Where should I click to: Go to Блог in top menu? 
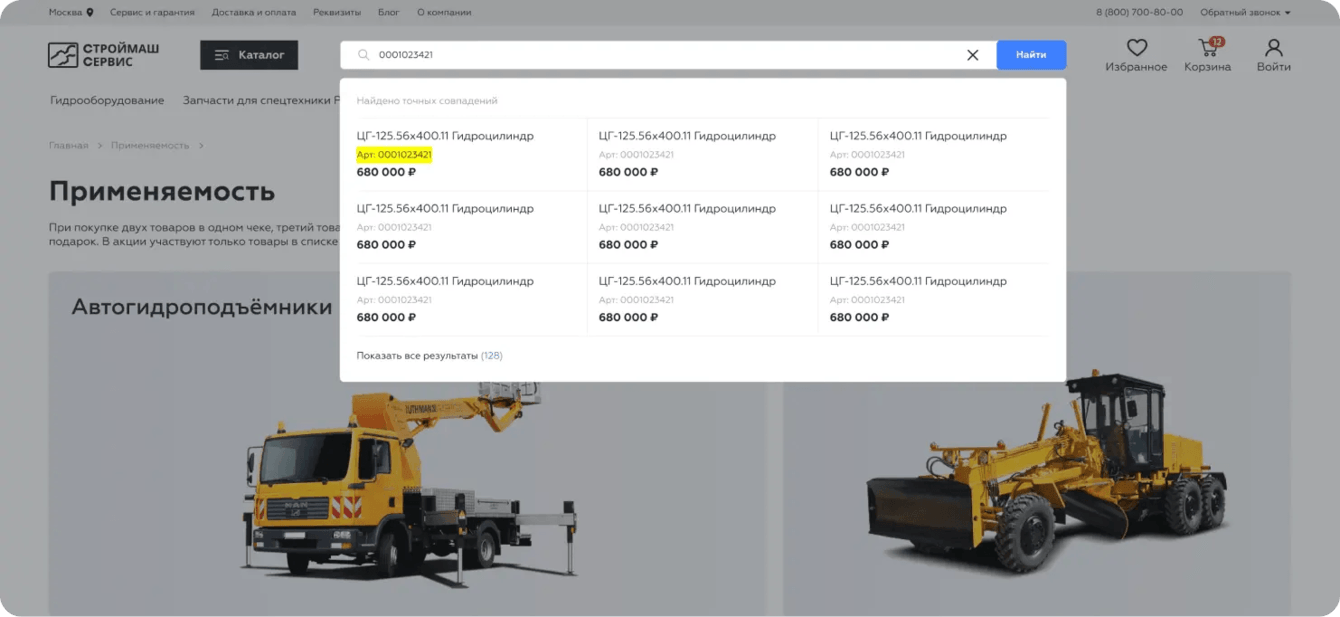coord(388,13)
